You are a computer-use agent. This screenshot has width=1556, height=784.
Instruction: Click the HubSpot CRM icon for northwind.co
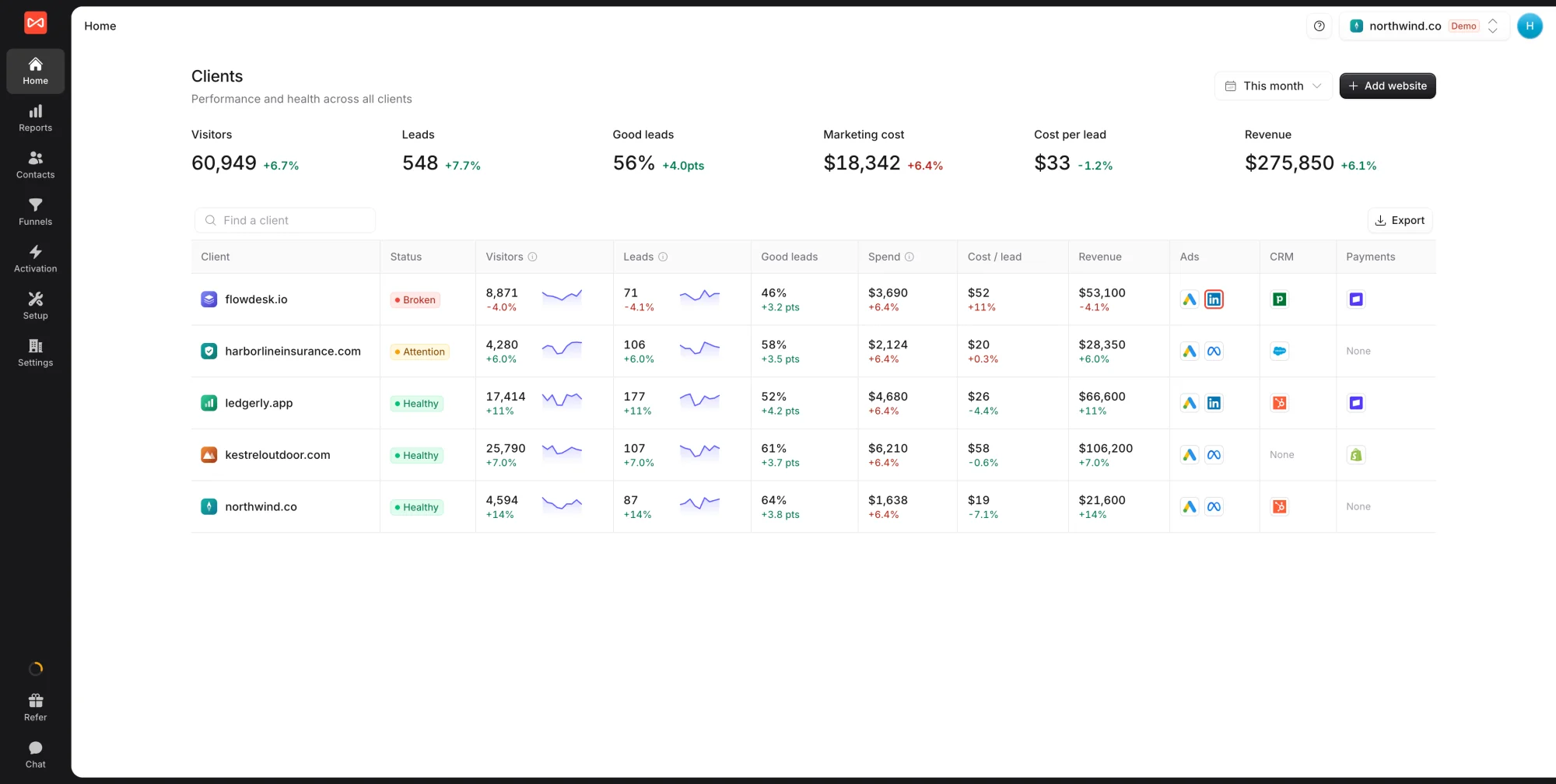[1280, 507]
